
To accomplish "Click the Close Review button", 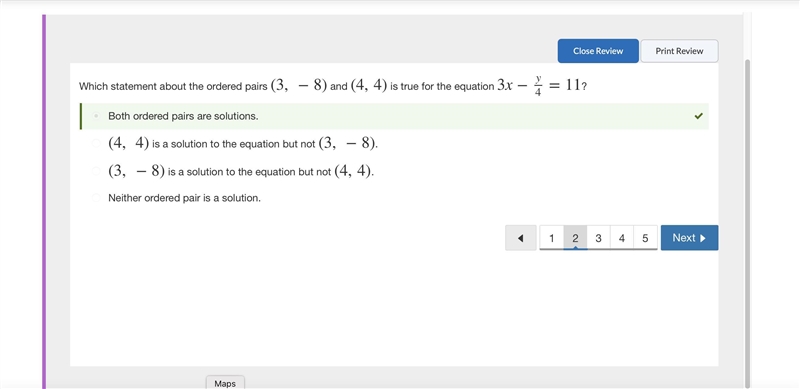I will pos(598,51).
